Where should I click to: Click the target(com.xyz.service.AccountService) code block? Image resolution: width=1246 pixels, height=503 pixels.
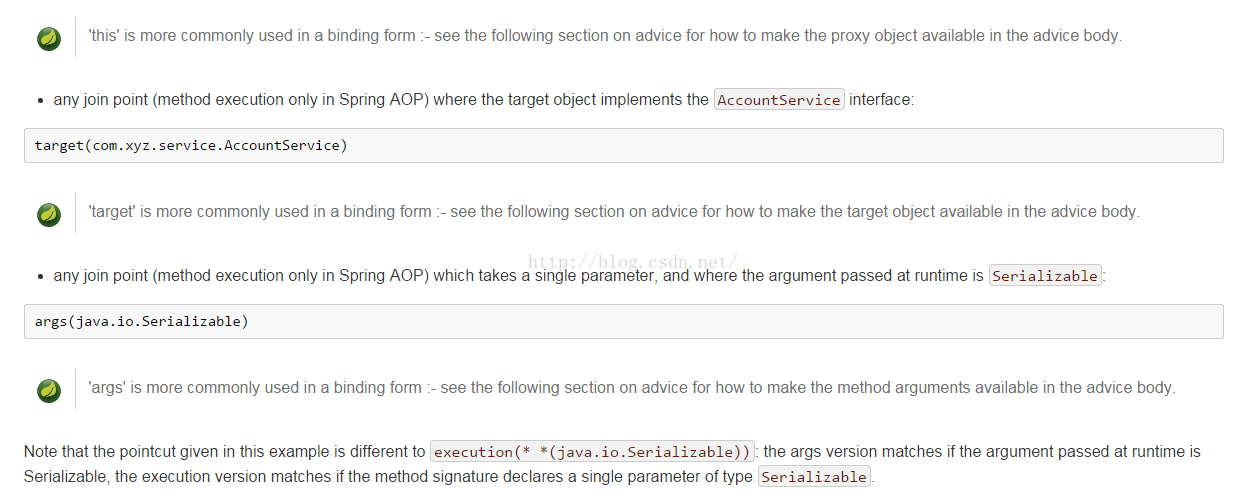coord(623,145)
